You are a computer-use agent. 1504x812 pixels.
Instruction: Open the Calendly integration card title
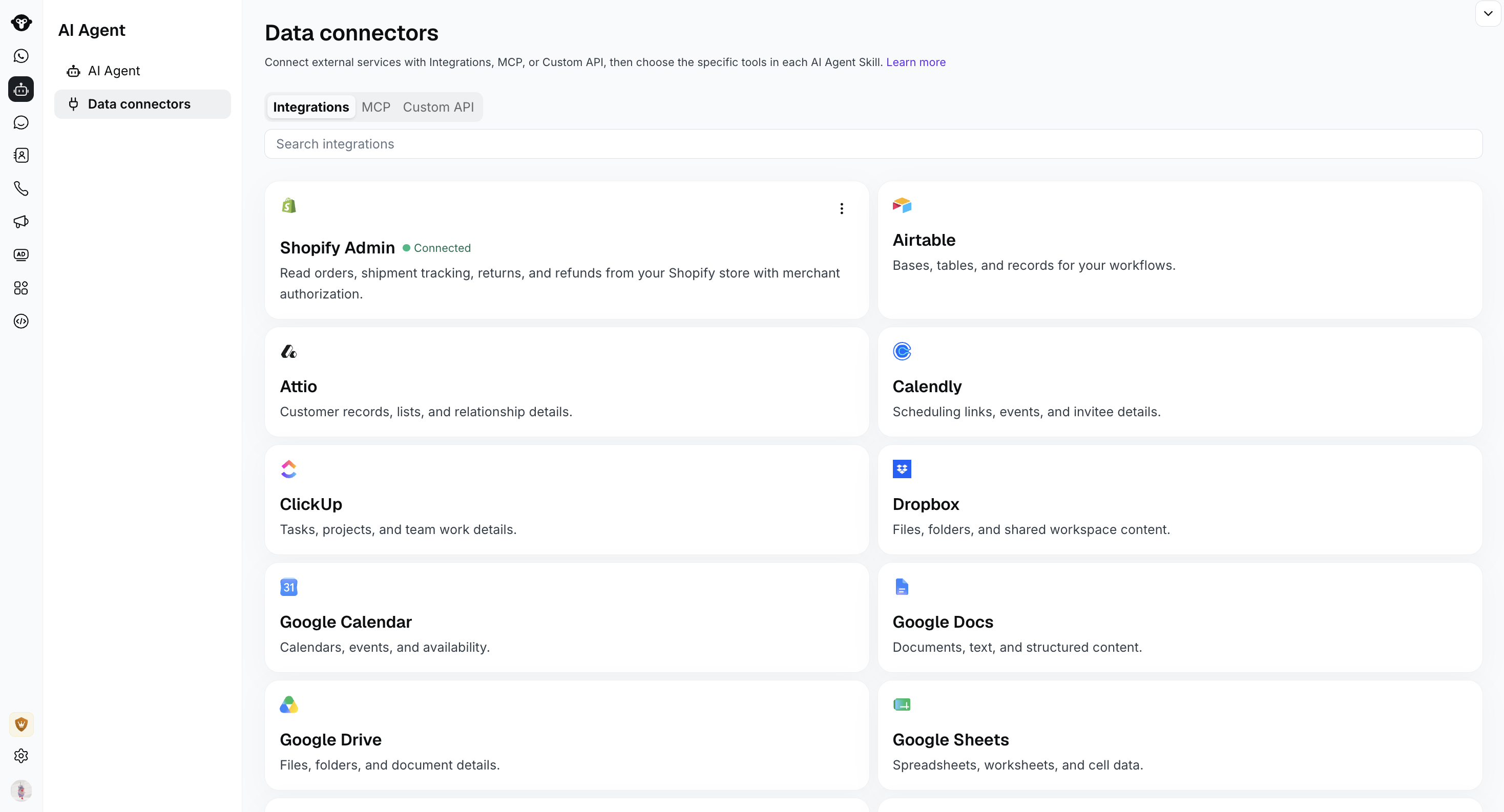pyautogui.click(x=927, y=386)
